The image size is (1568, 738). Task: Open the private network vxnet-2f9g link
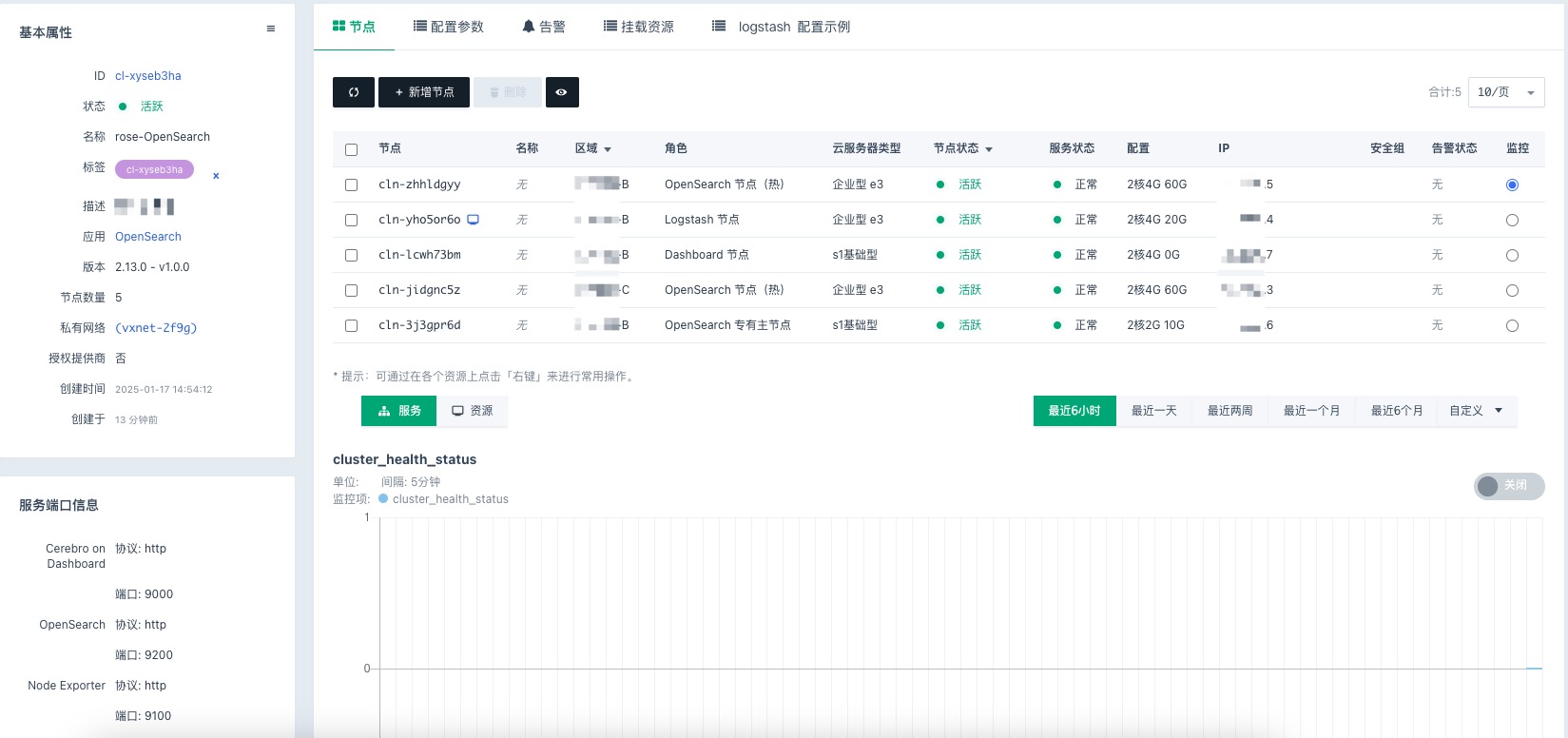pos(156,328)
